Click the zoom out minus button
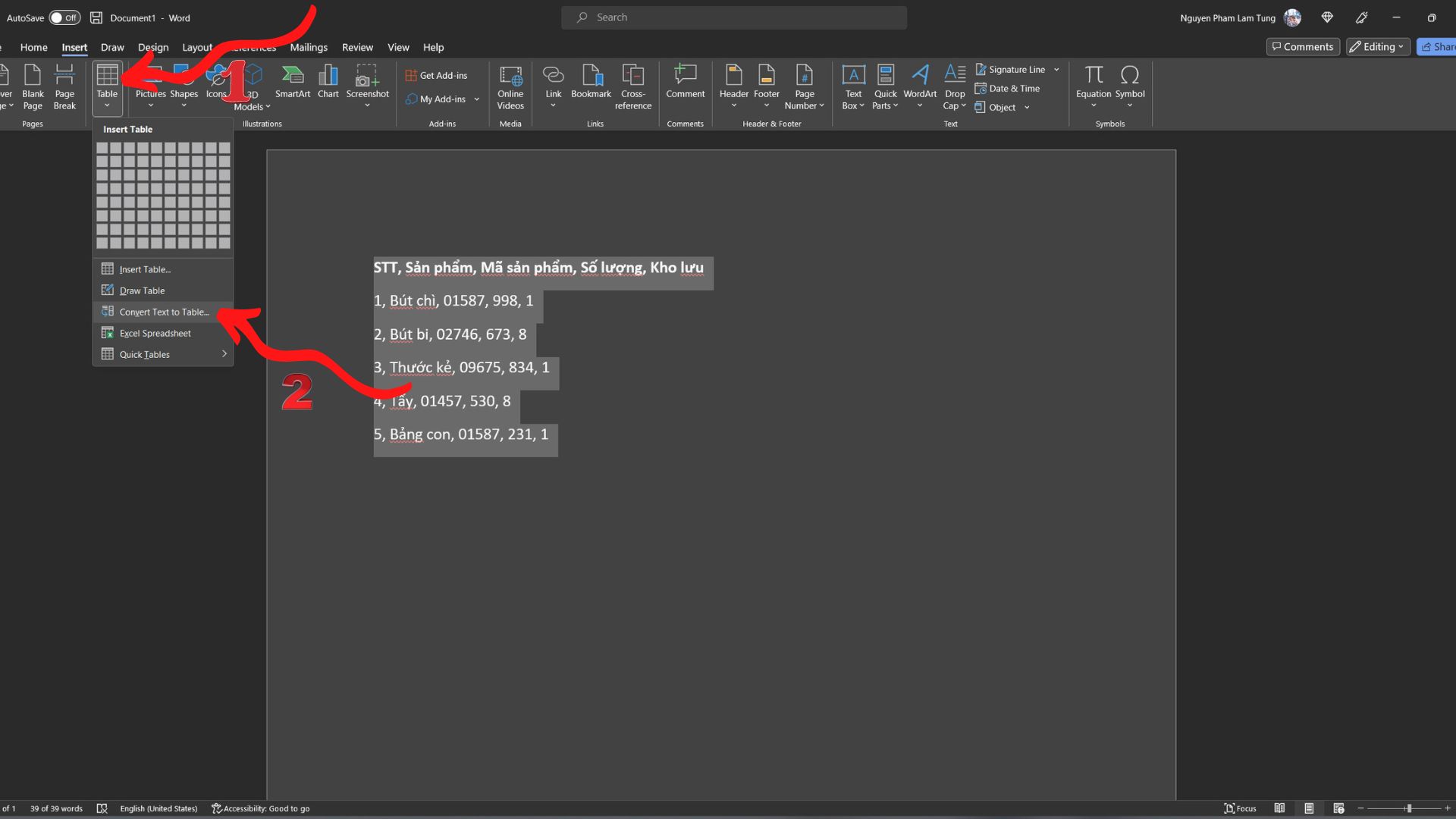The image size is (1456, 819). (1360, 808)
